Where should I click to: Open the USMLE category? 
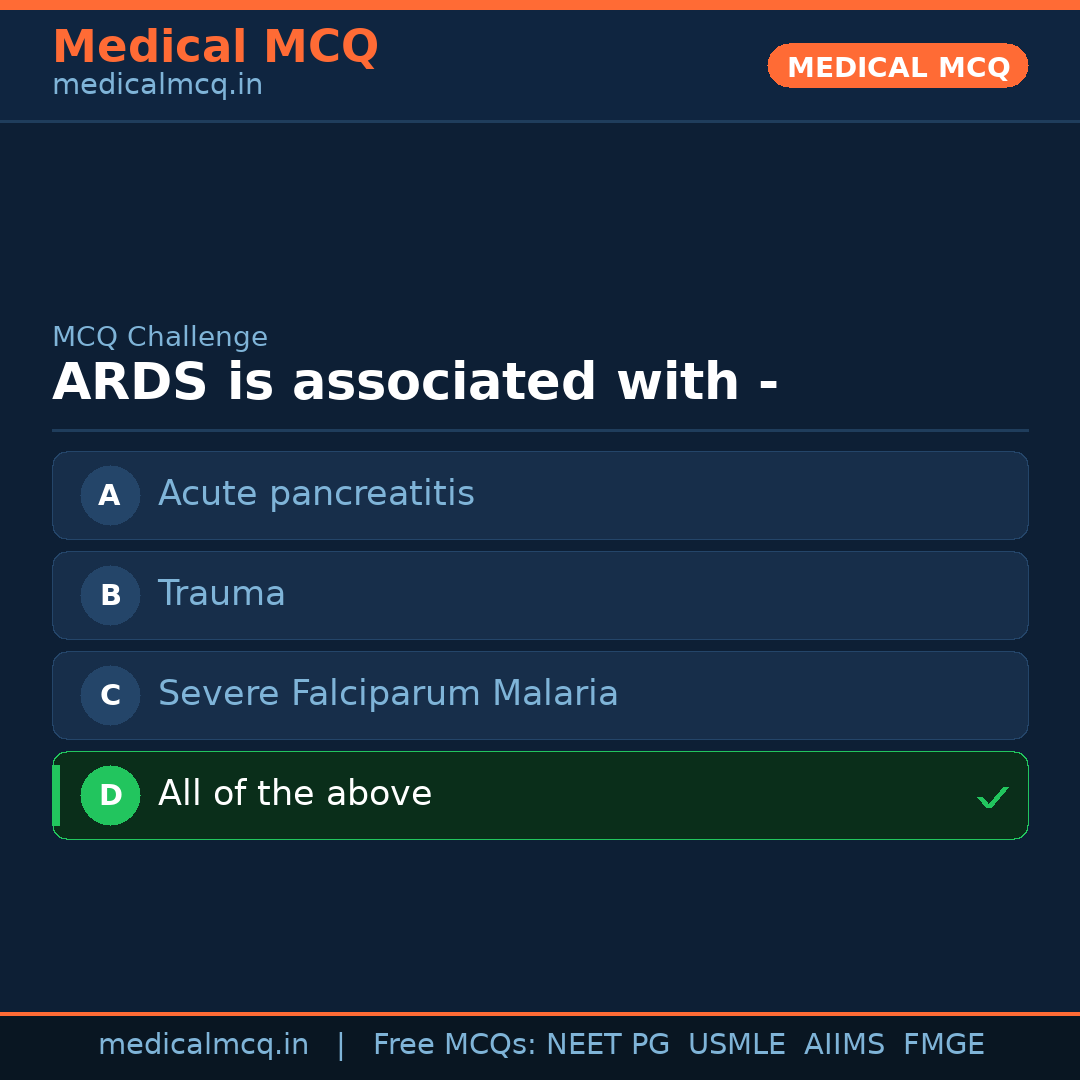737,1044
